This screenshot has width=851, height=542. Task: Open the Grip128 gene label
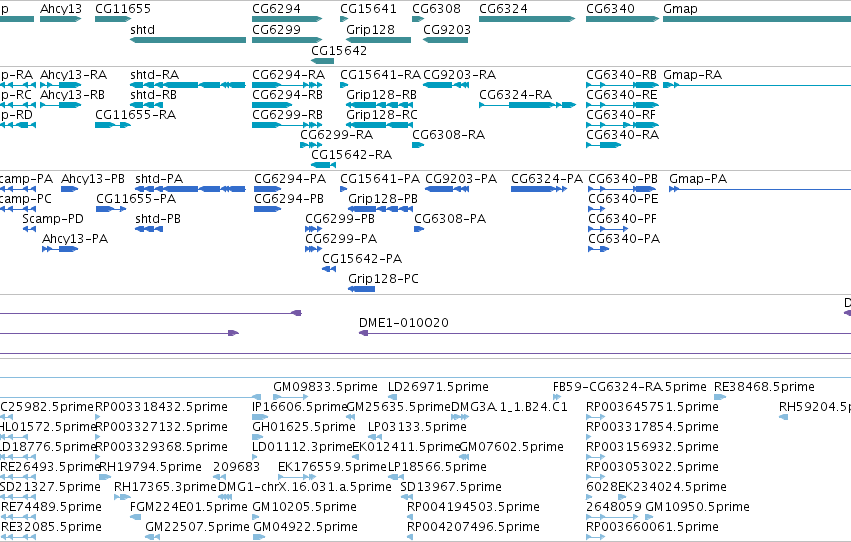tap(370, 30)
